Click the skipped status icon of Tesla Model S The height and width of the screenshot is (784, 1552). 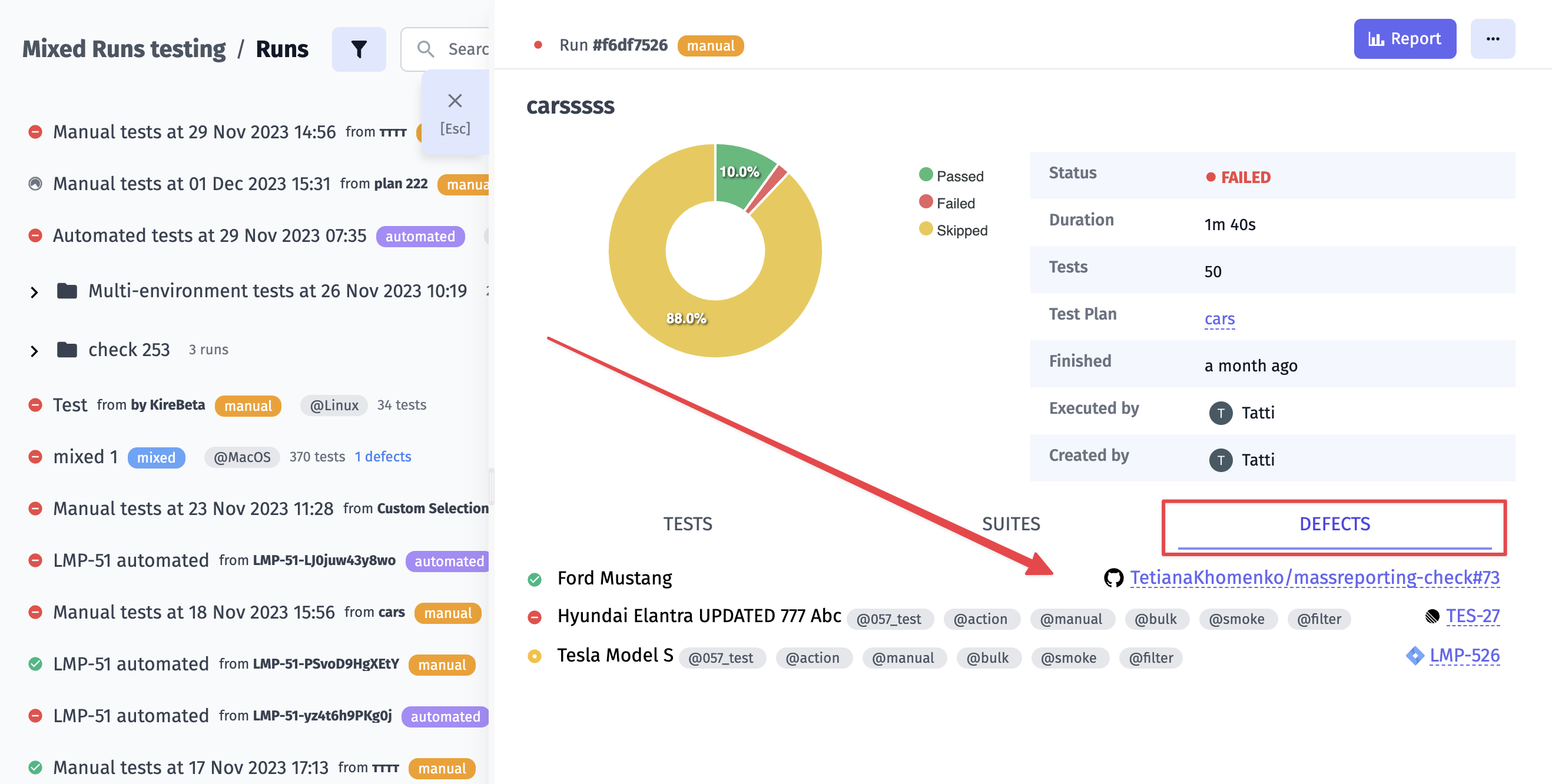click(x=535, y=656)
